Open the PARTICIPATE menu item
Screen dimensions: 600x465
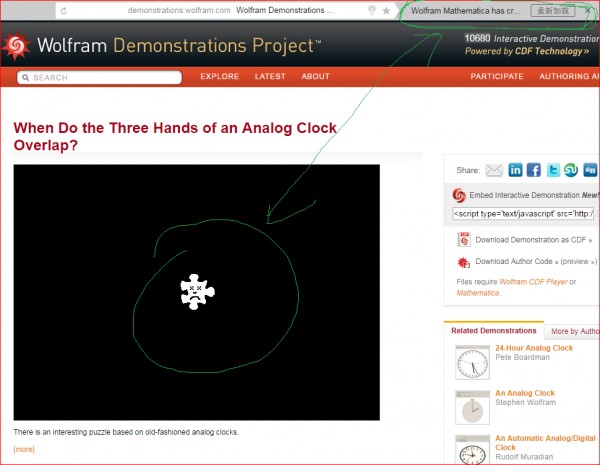click(497, 77)
